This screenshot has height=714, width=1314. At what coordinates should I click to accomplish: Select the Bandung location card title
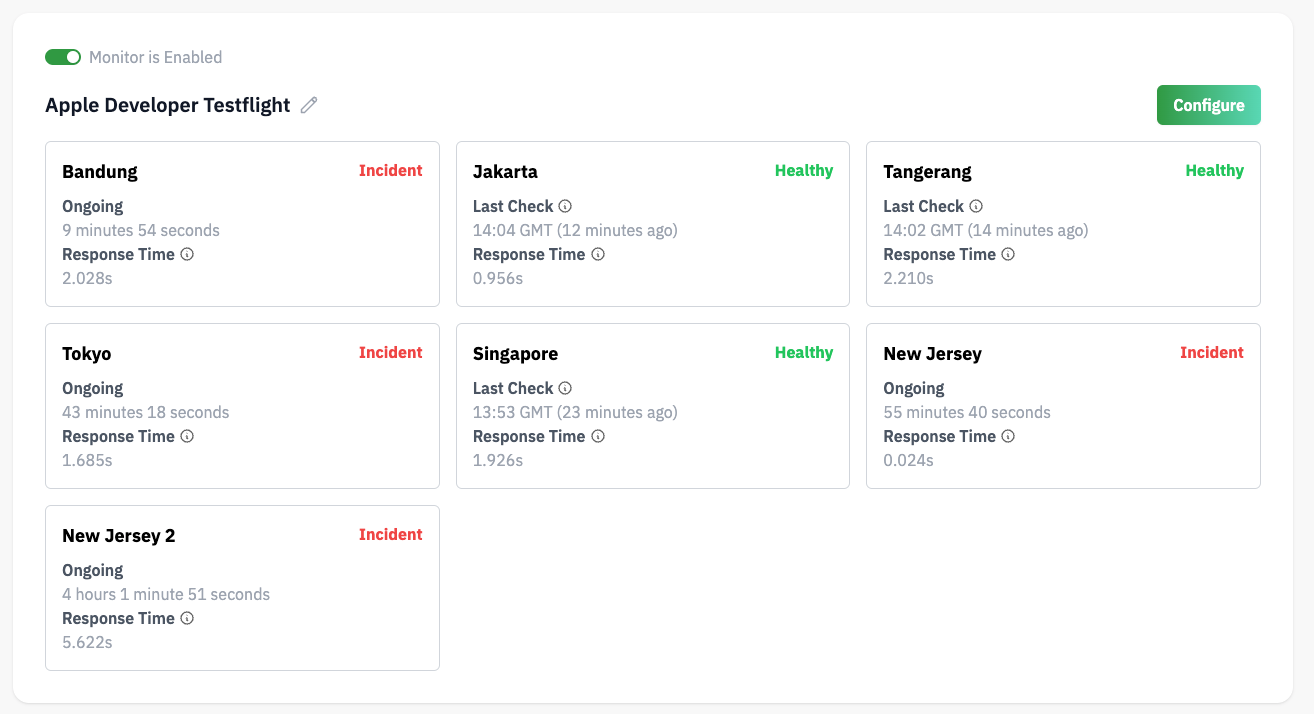tap(100, 172)
